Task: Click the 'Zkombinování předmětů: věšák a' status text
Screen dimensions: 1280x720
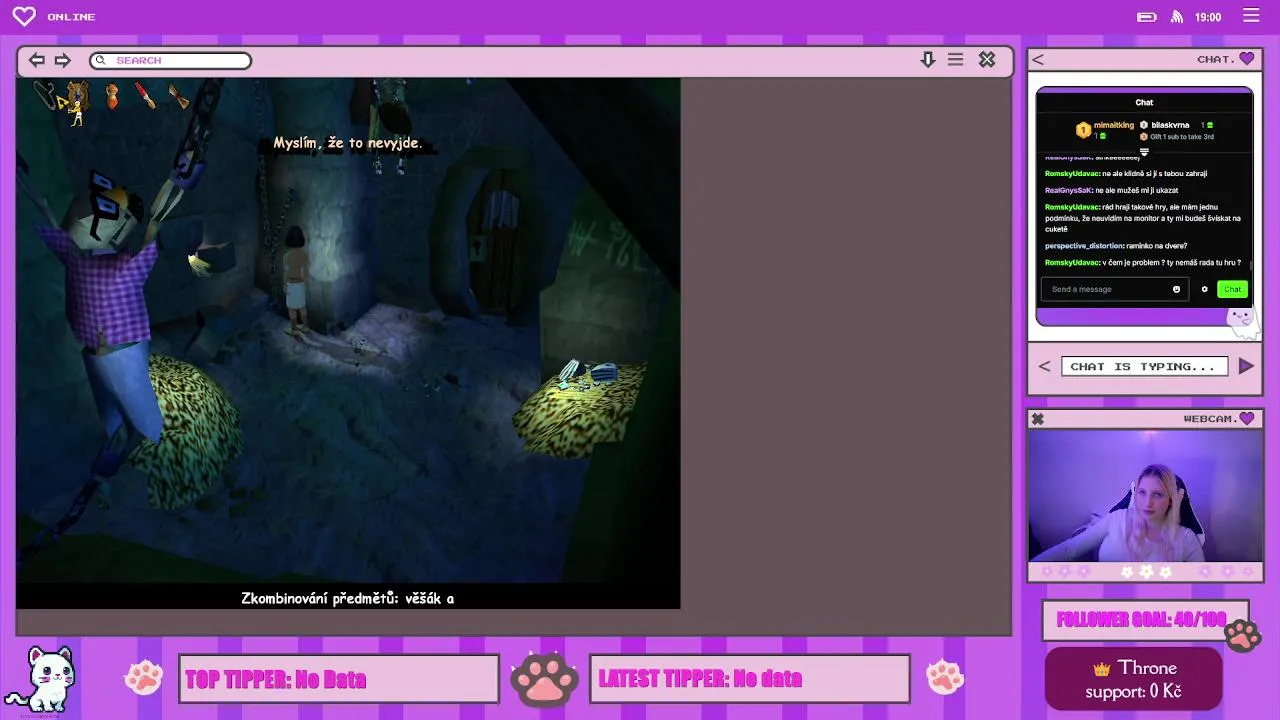Action: (x=348, y=598)
